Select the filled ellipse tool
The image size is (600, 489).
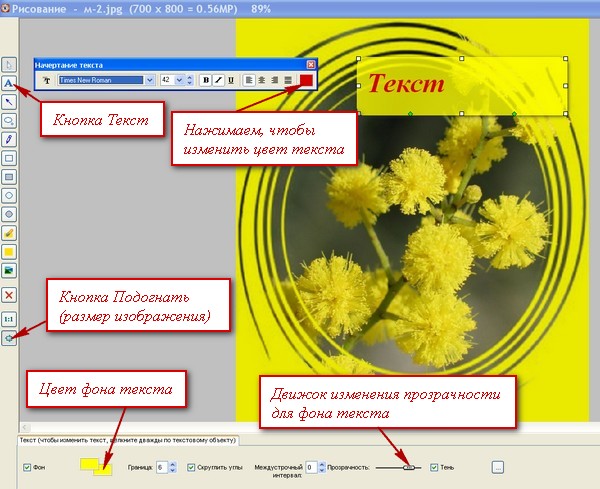coord(9,214)
